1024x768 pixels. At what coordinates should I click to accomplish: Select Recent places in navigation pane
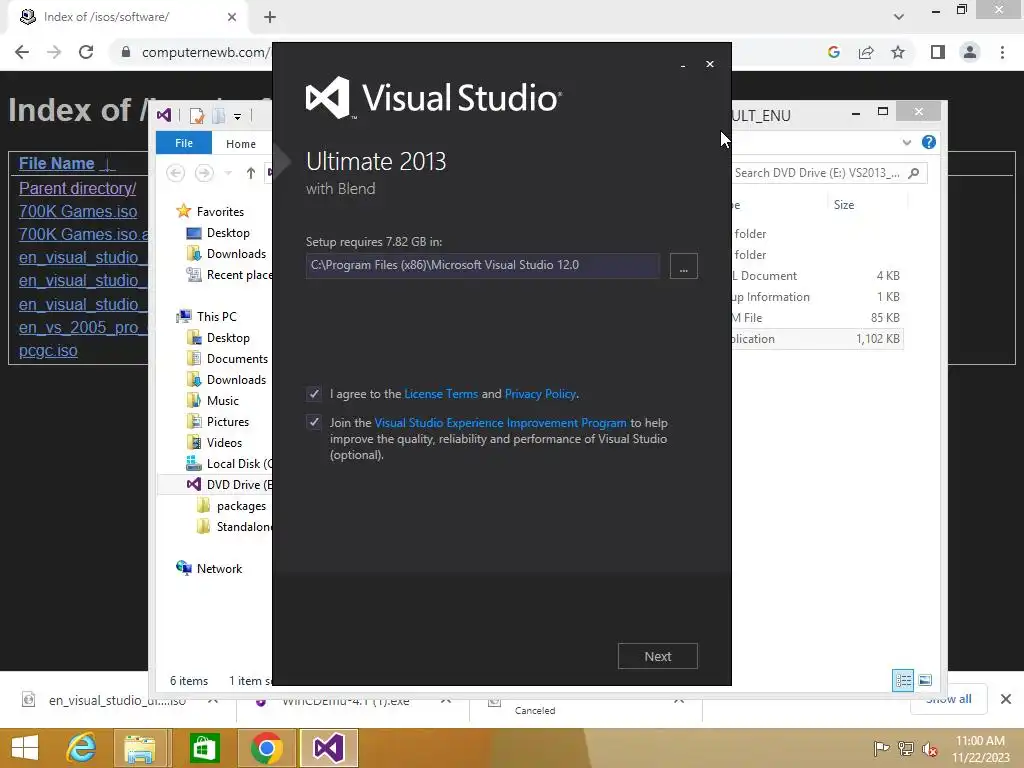coord(229,275)
